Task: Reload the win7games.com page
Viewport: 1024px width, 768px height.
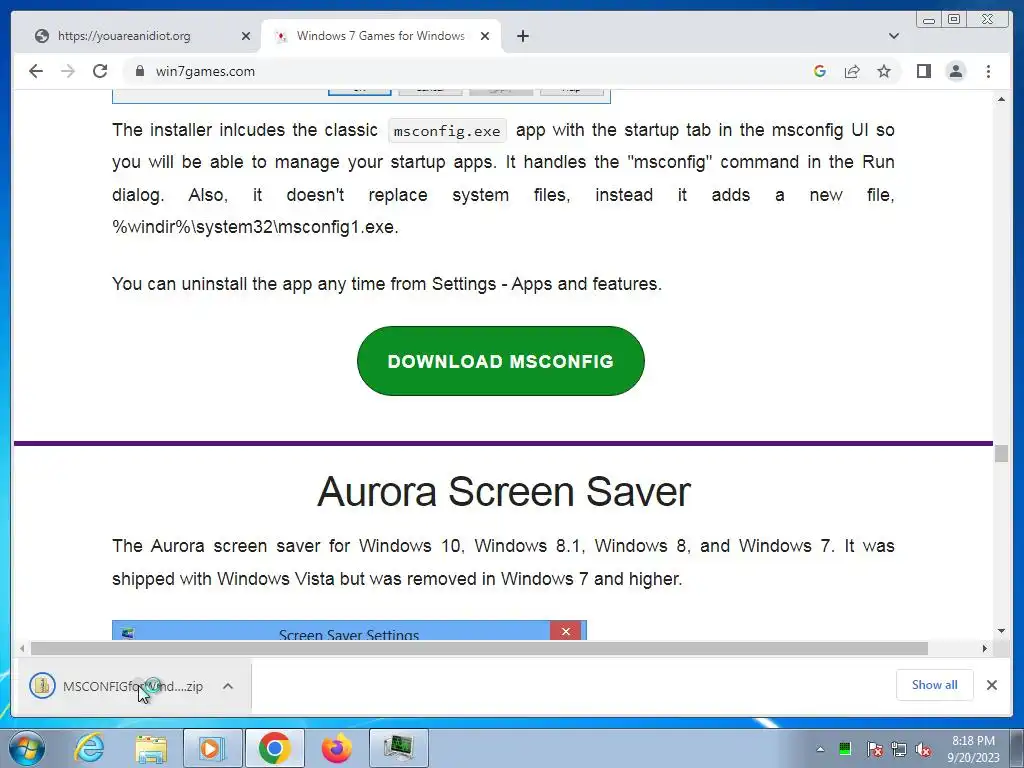Action: coord(100,71)
